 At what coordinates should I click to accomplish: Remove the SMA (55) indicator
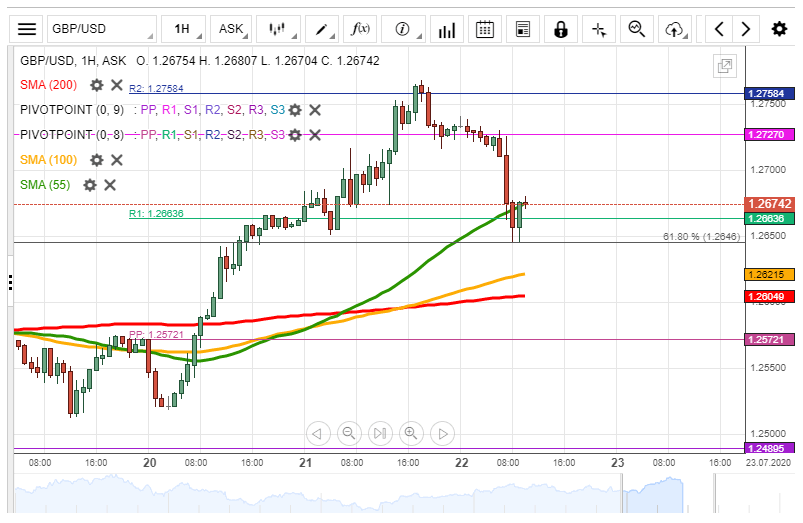110,184
